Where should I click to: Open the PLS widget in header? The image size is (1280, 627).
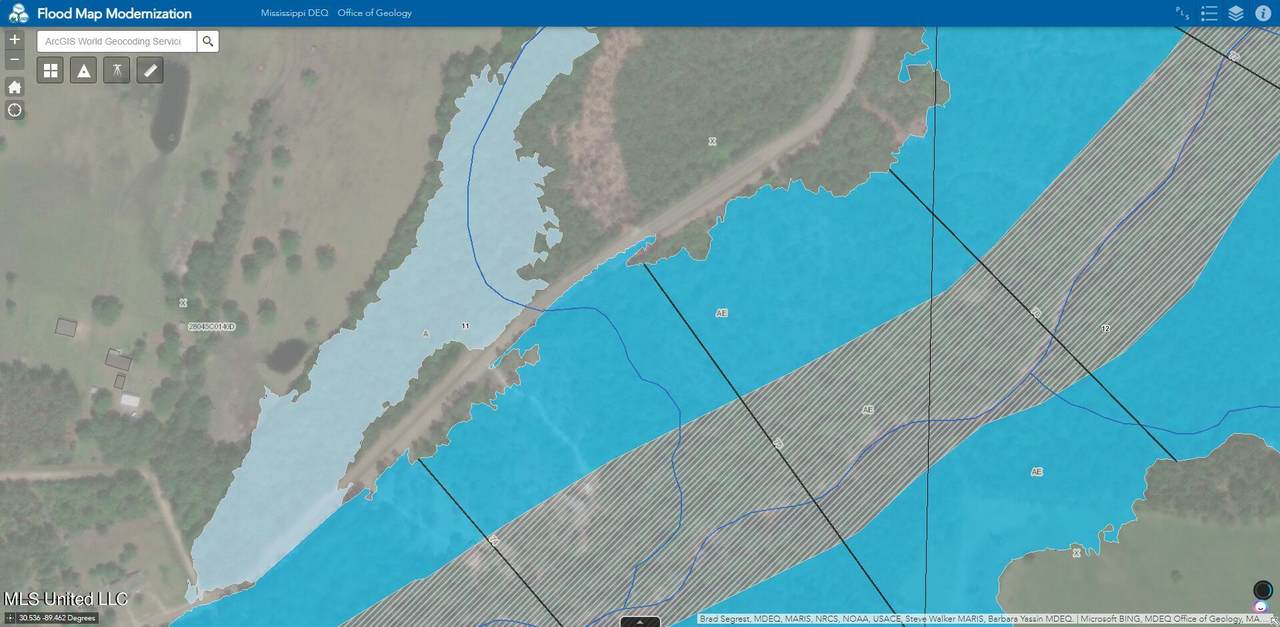[x=1182, y=13]
